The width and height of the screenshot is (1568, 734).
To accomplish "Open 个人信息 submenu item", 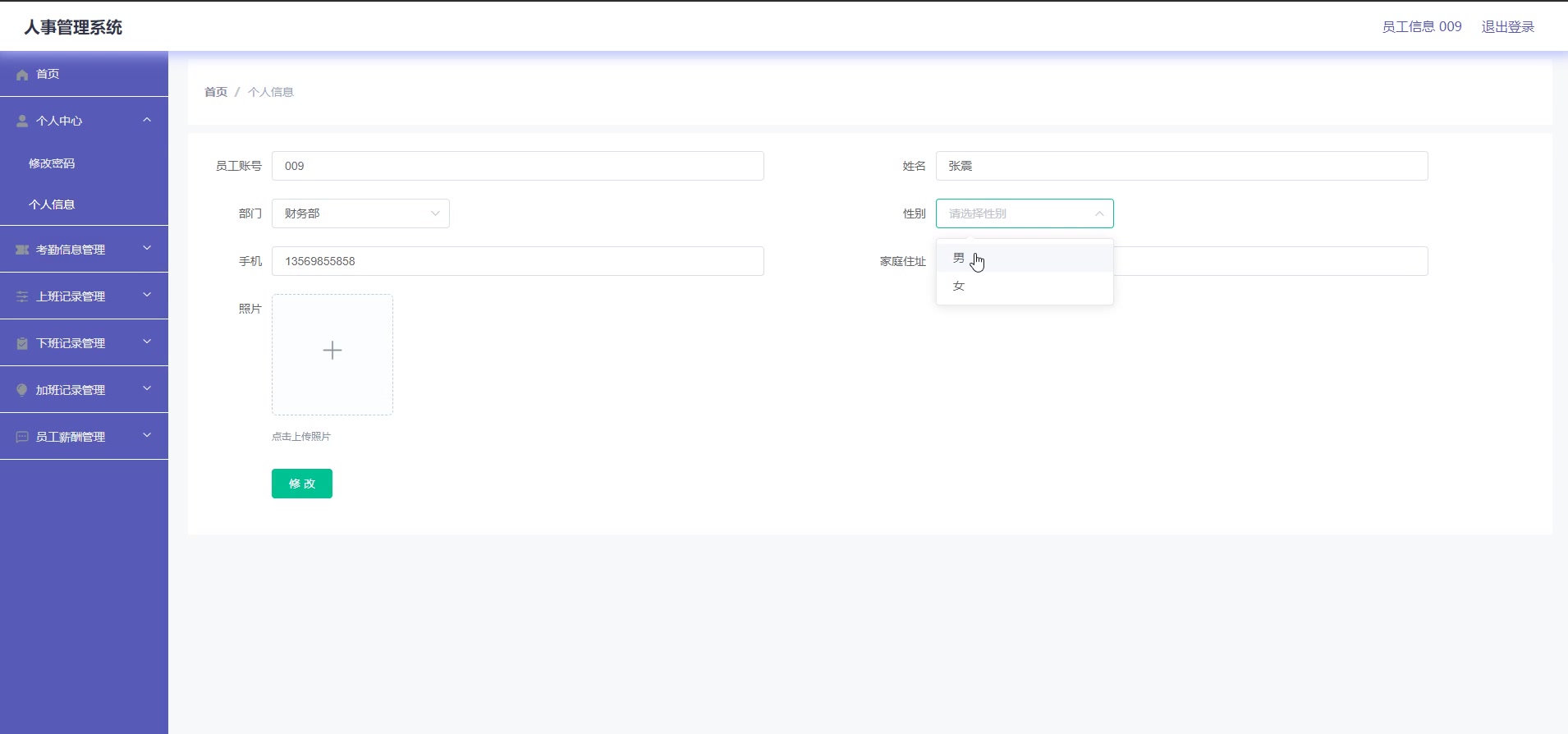I will tap(84, 204).
